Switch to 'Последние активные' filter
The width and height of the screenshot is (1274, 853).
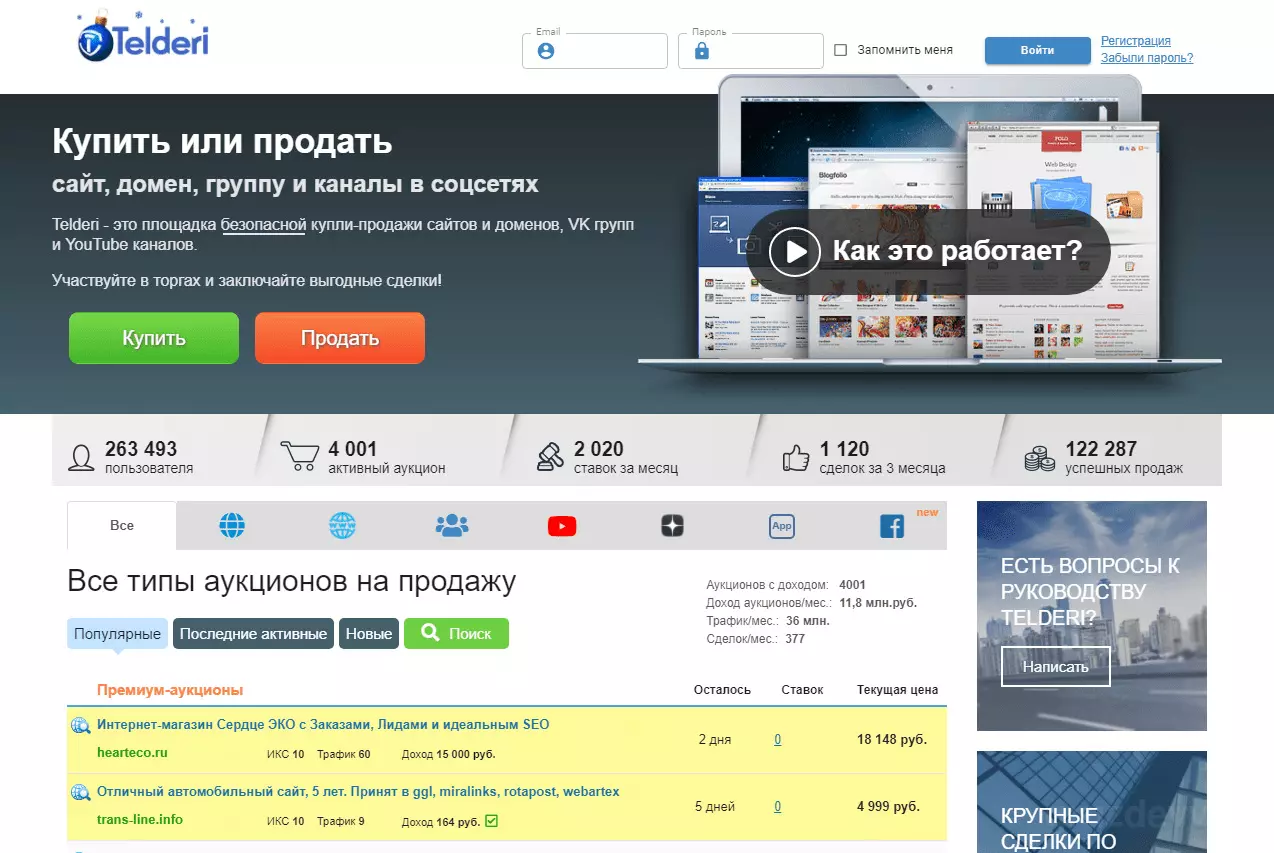(x=253, y=634)
